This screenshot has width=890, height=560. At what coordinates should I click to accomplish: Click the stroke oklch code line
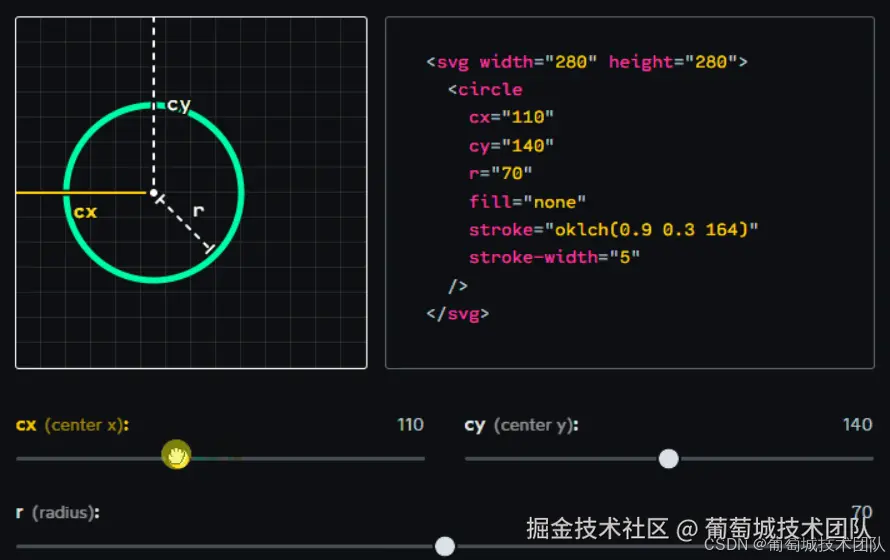click(x=614, y=229)
